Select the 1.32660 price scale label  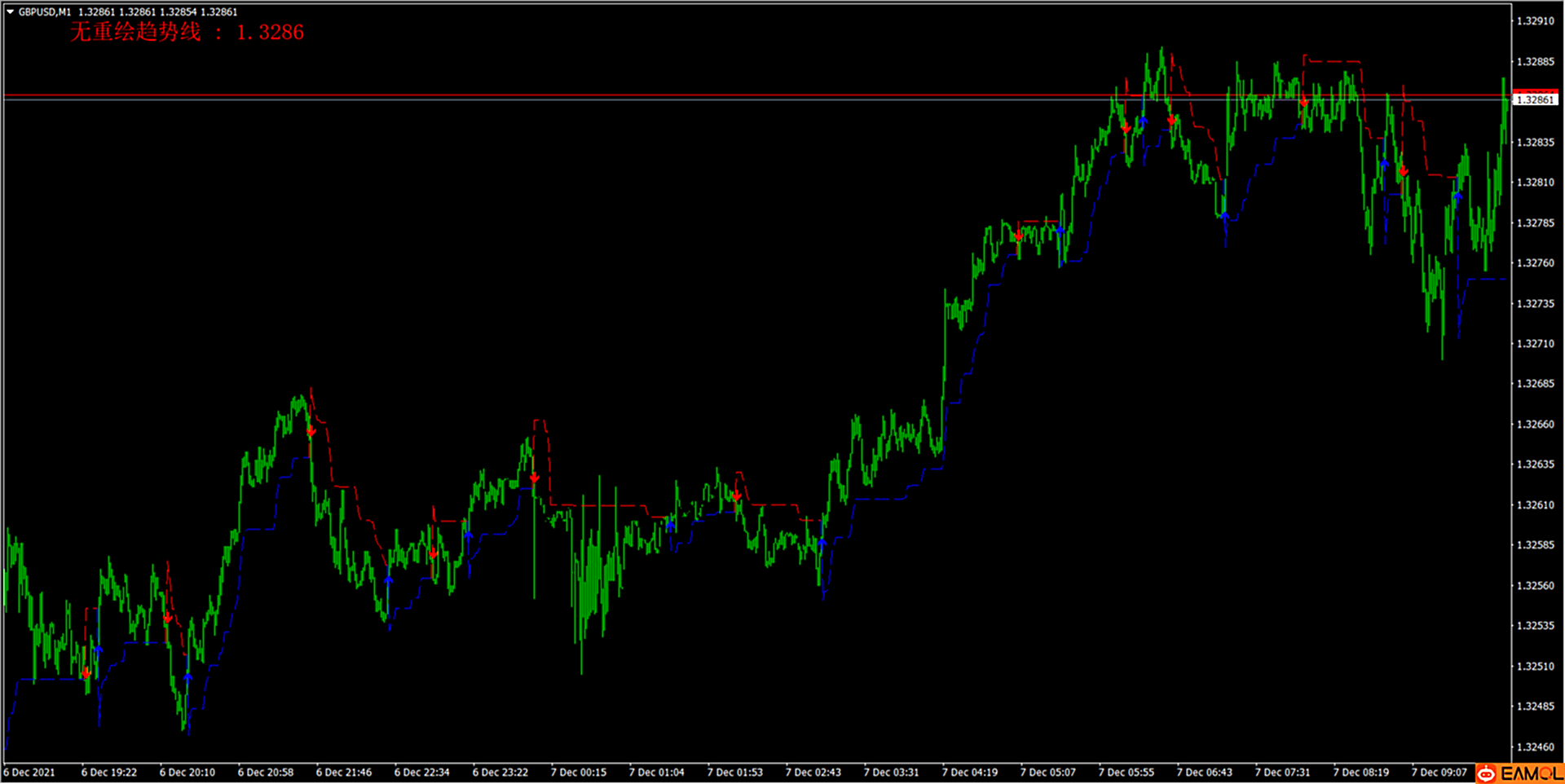click(x=1535, y=424)
